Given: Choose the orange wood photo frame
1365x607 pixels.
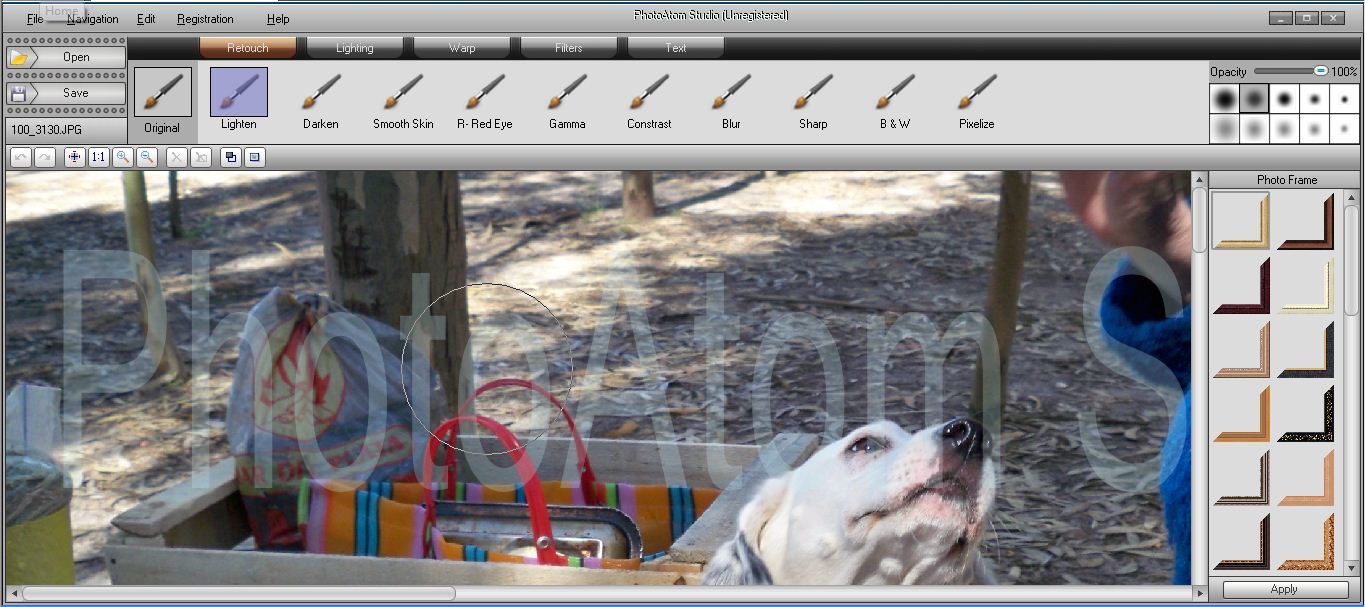Looking at the screenshot, I should pos(1241,413).
